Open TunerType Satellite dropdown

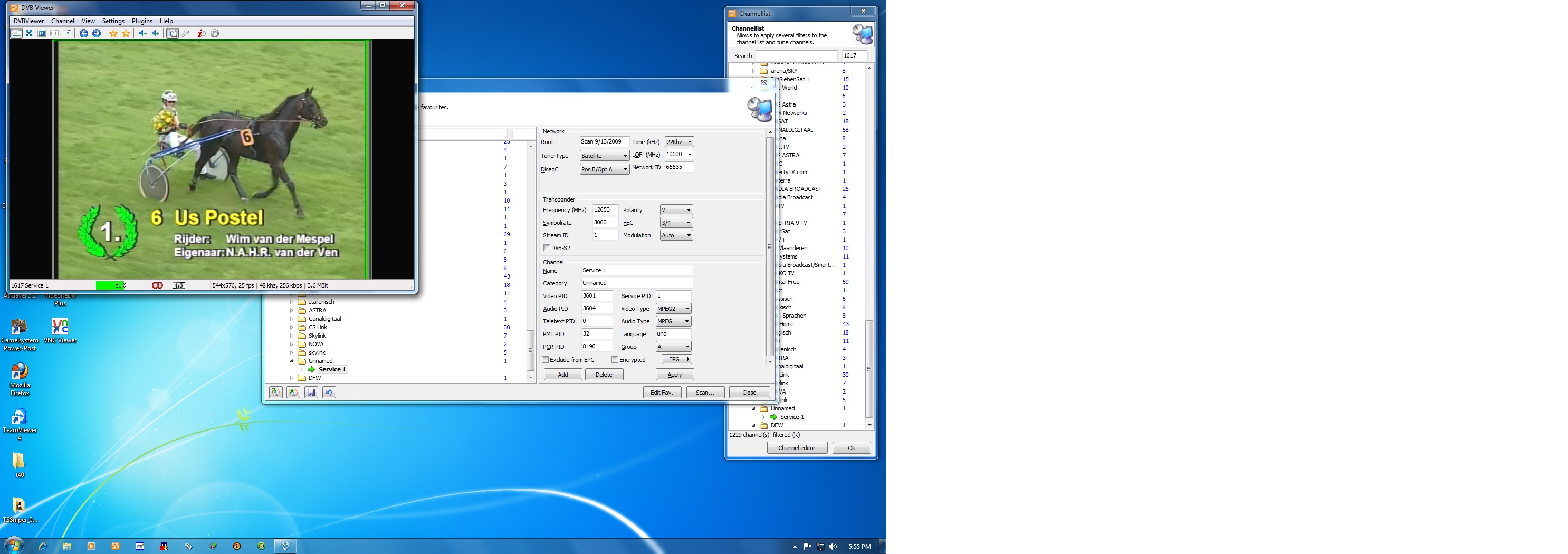604,156
